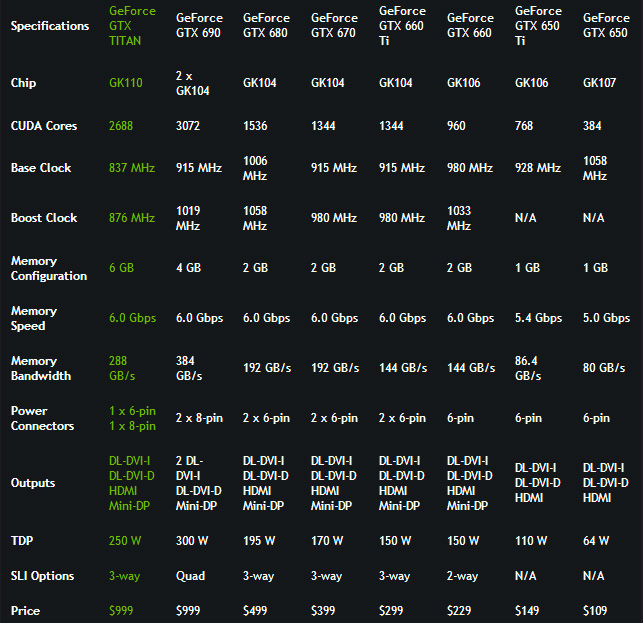
Task: Click the Boost Clock row label
Action: pyautogui.click(x=44, y=218)
